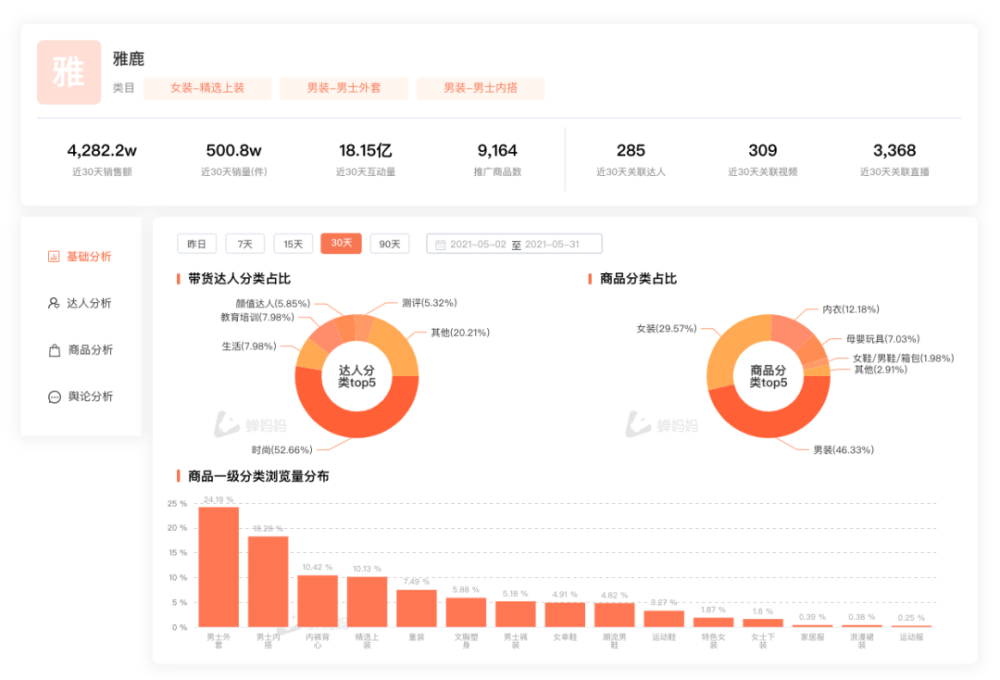The image size is (1000, 680).
Task: Click the 商品分类top5 donut center
Action: pos(768,376)
